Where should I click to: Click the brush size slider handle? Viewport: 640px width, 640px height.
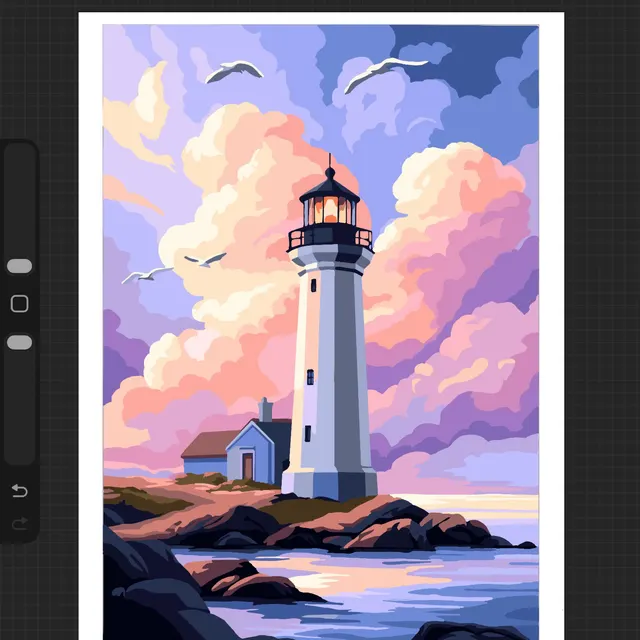pyautogui.click(x=19, y=266)
